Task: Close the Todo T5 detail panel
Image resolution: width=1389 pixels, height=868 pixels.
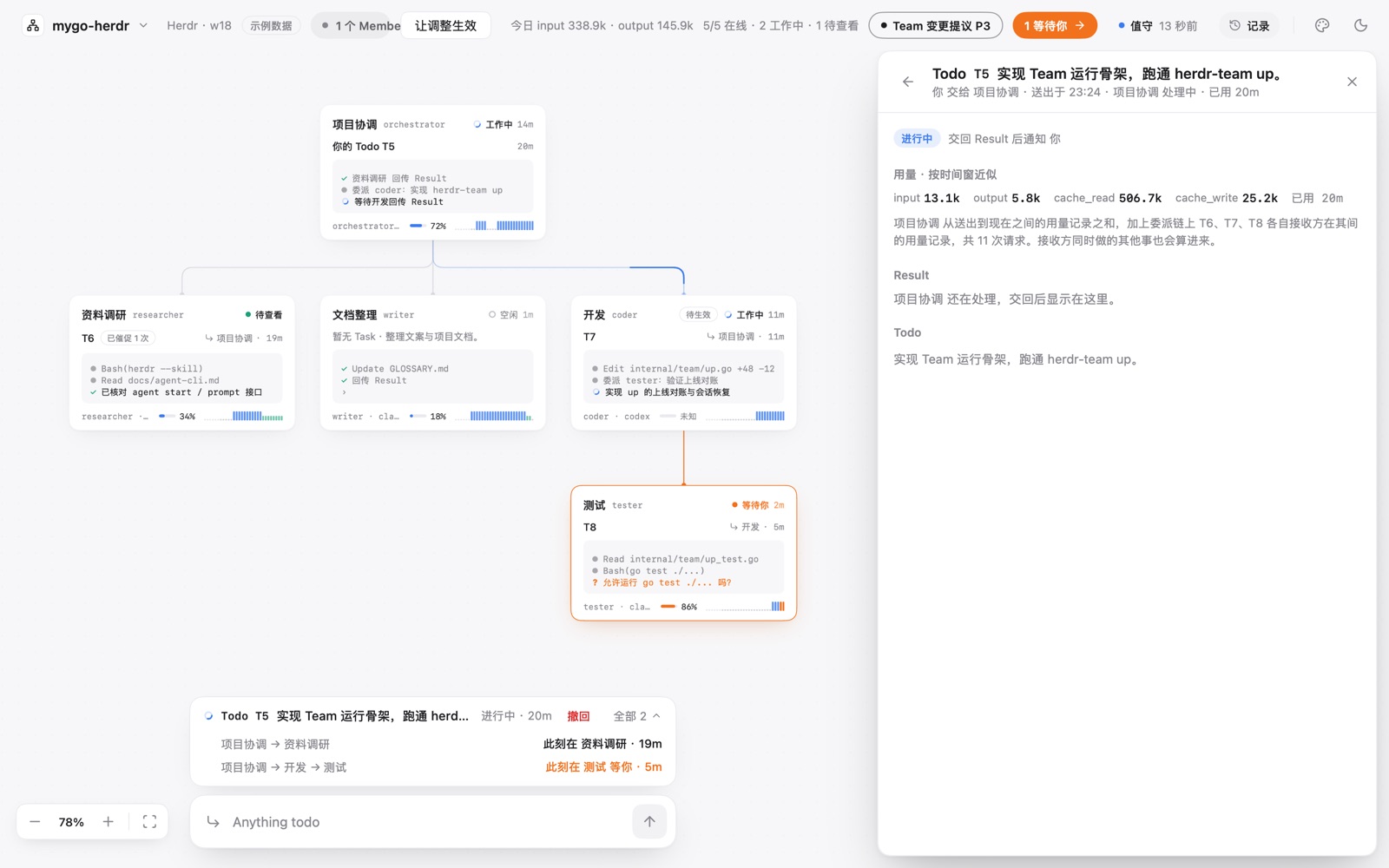Action: (x=1352, y=82)
